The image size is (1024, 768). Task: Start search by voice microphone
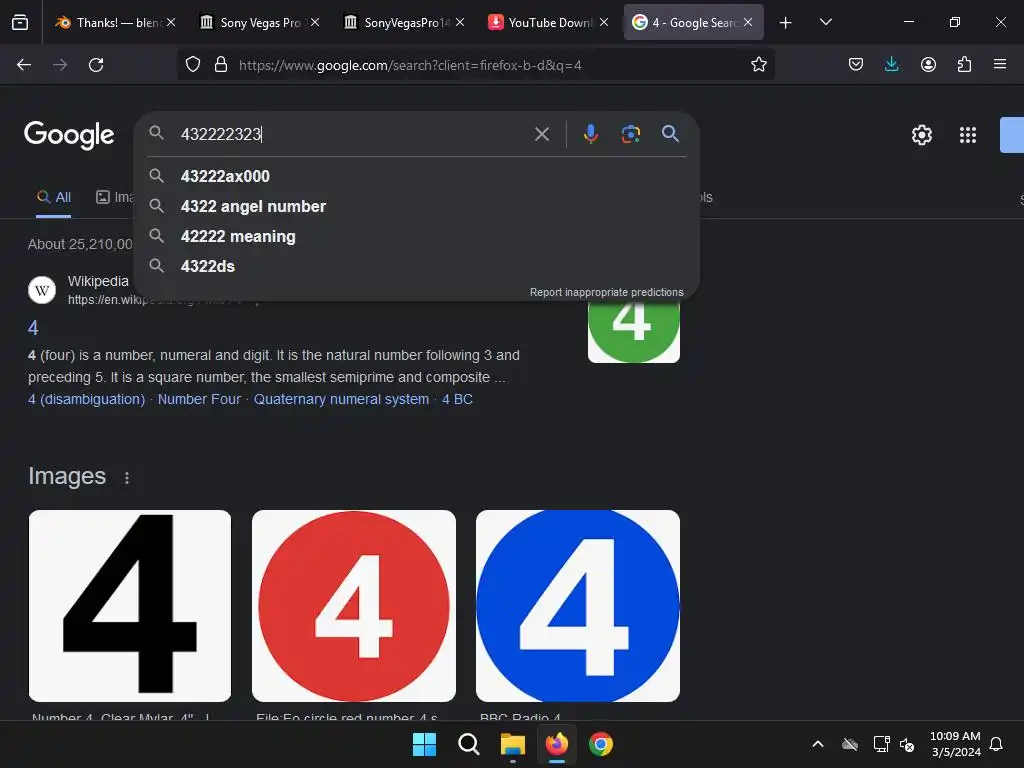[x=590, y=134]
